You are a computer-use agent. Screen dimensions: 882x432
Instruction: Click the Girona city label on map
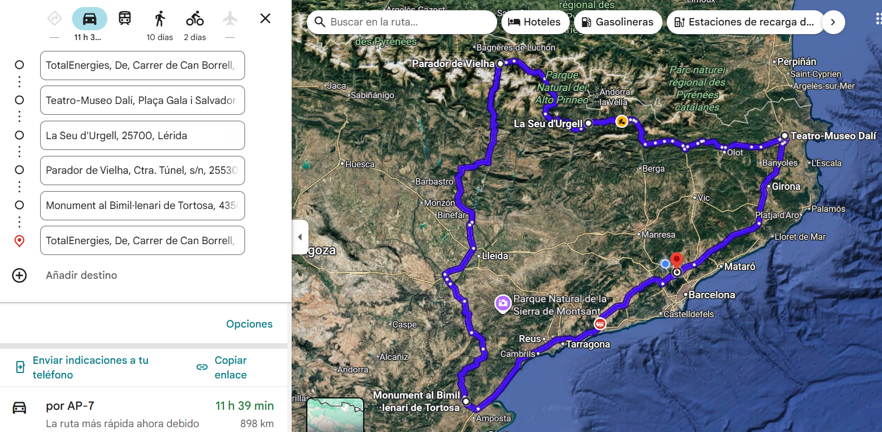pyautogui.click(x=786, y=186)
